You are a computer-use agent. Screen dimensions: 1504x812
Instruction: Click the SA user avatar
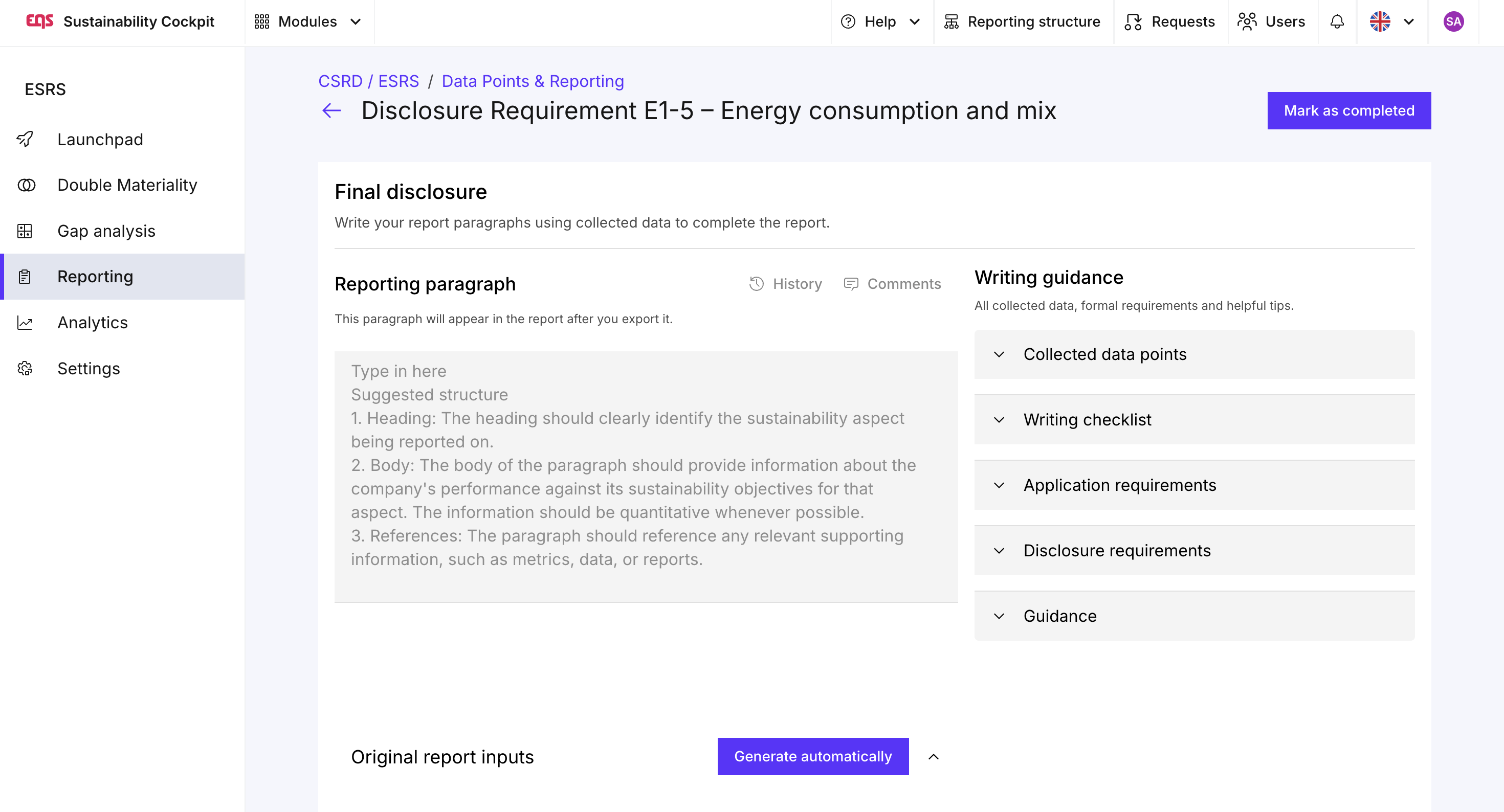(x=1453, y=21)
